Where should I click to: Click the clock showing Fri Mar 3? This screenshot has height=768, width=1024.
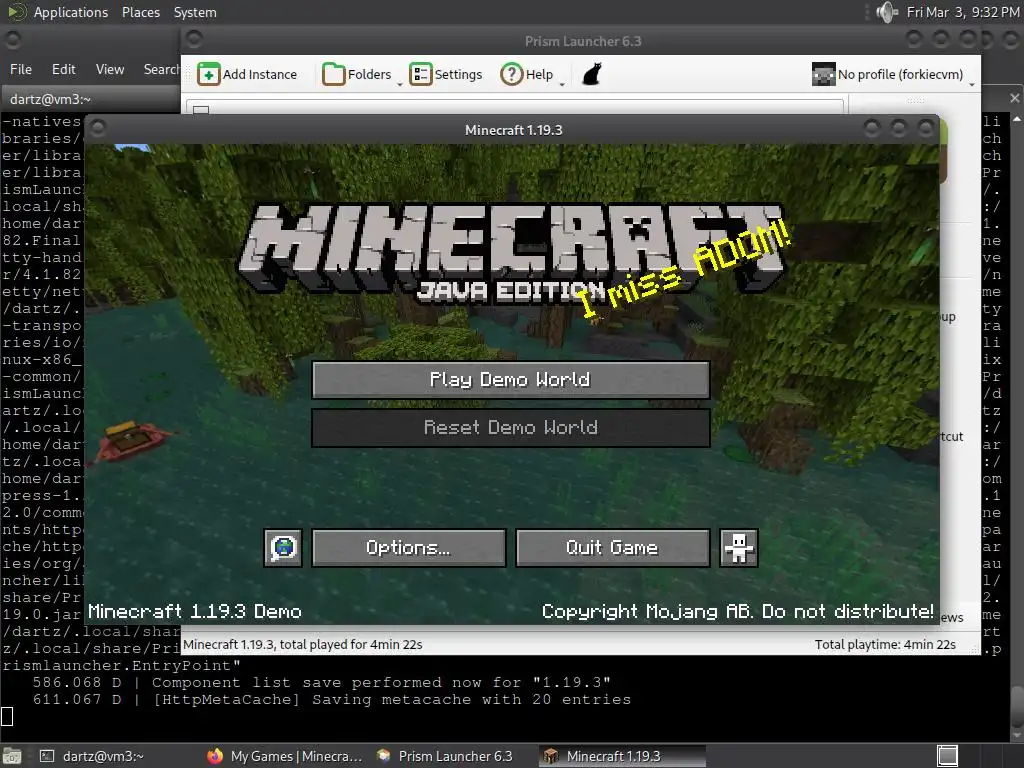(x=963, y=12)
